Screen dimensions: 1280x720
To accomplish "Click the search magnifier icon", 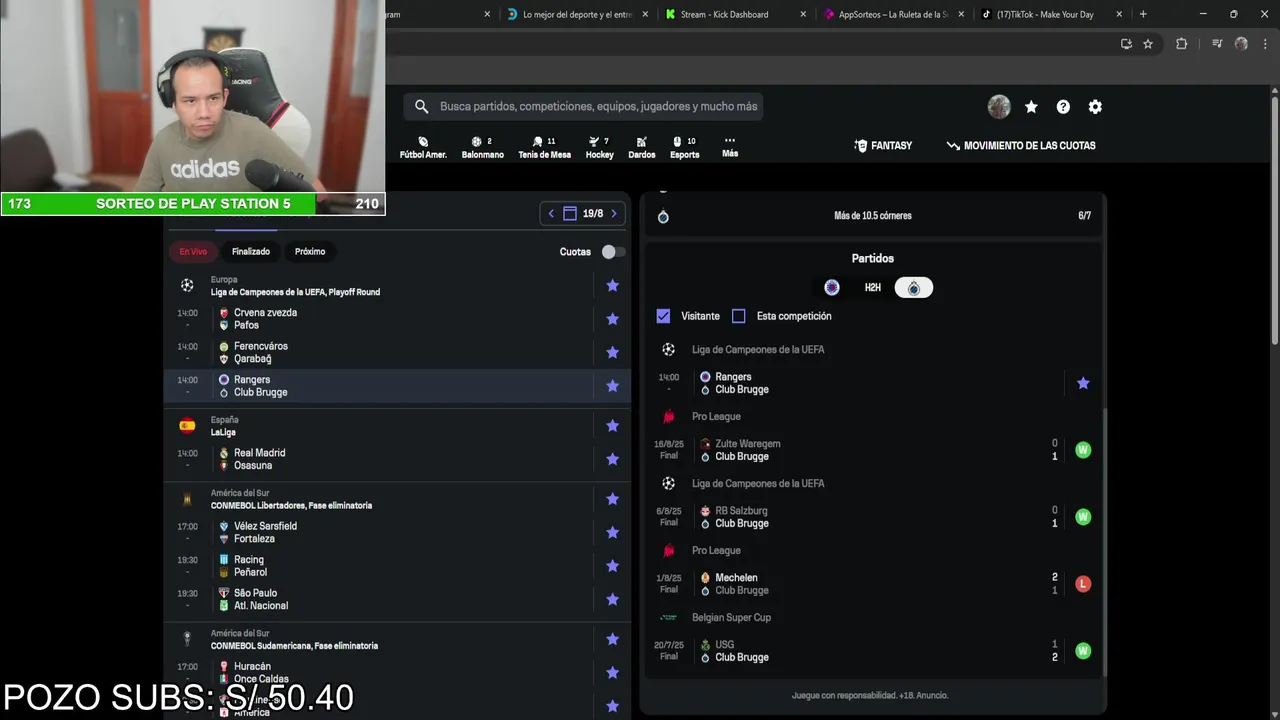I will coord(421,107).
